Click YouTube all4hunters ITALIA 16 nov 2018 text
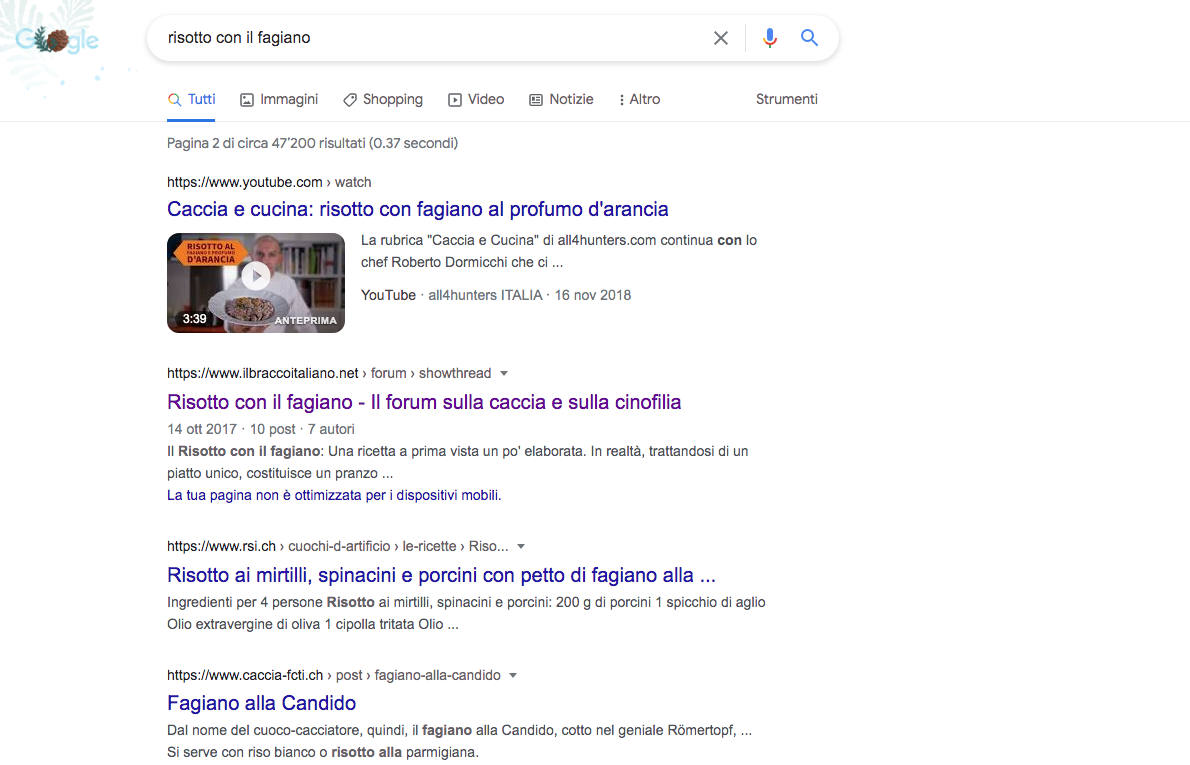 [x=496, y=295]
